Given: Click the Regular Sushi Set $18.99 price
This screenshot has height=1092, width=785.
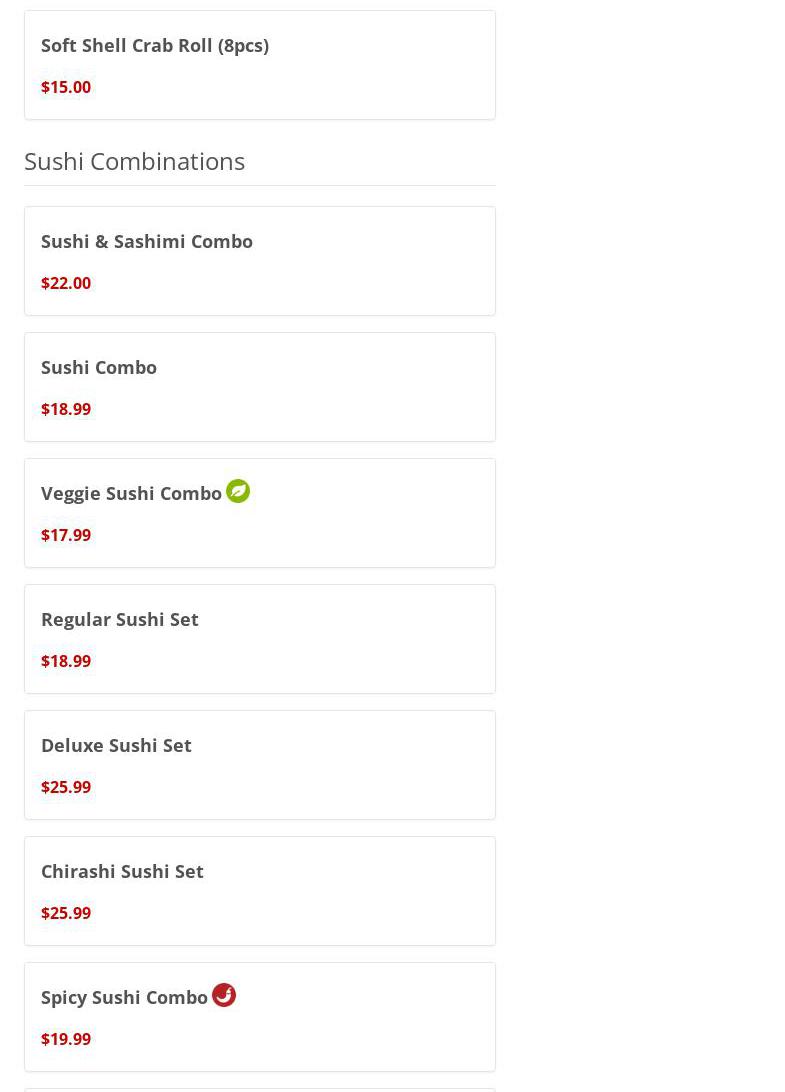Looking at the screenshot, I should click(66, 661).
